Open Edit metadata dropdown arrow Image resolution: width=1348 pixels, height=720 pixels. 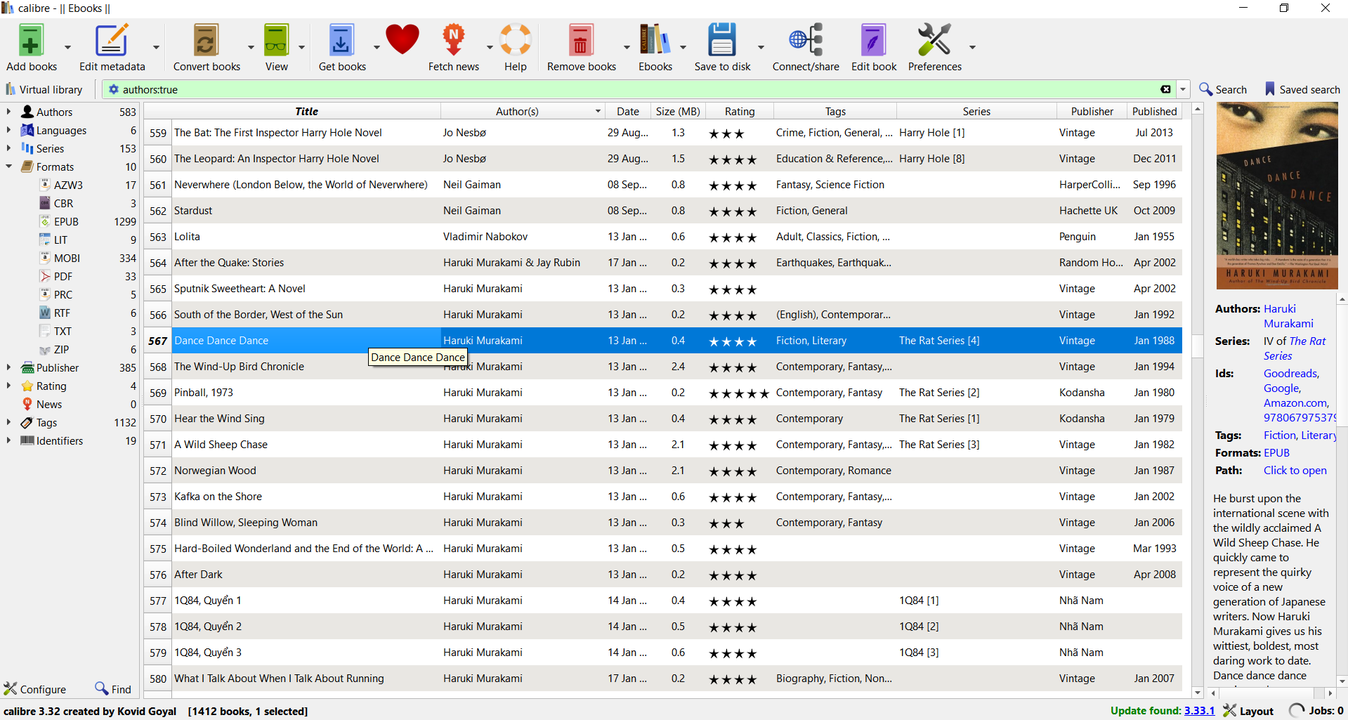click(x=156, y=47)
